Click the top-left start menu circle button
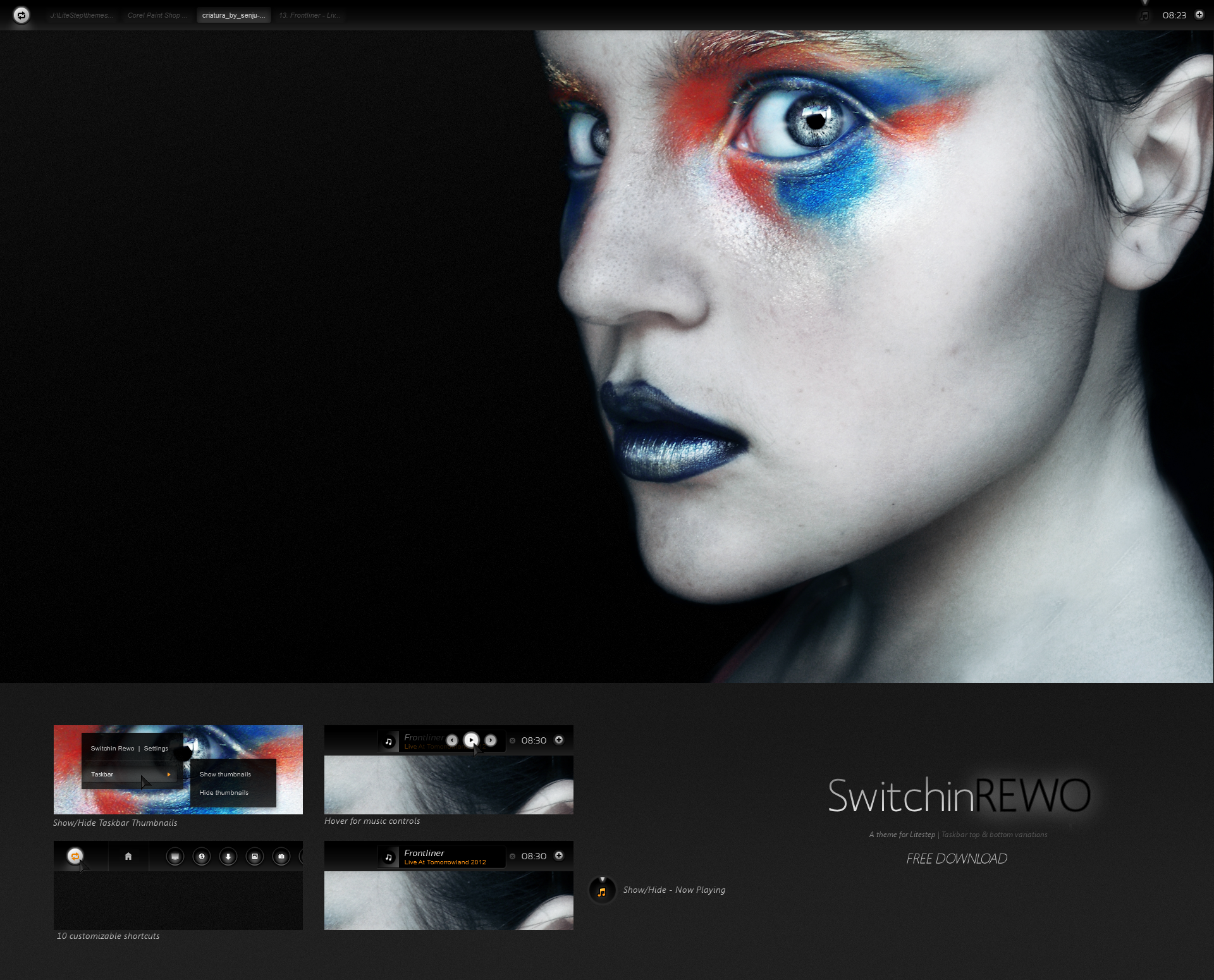1214x980 pixels. tap(21, 15)
